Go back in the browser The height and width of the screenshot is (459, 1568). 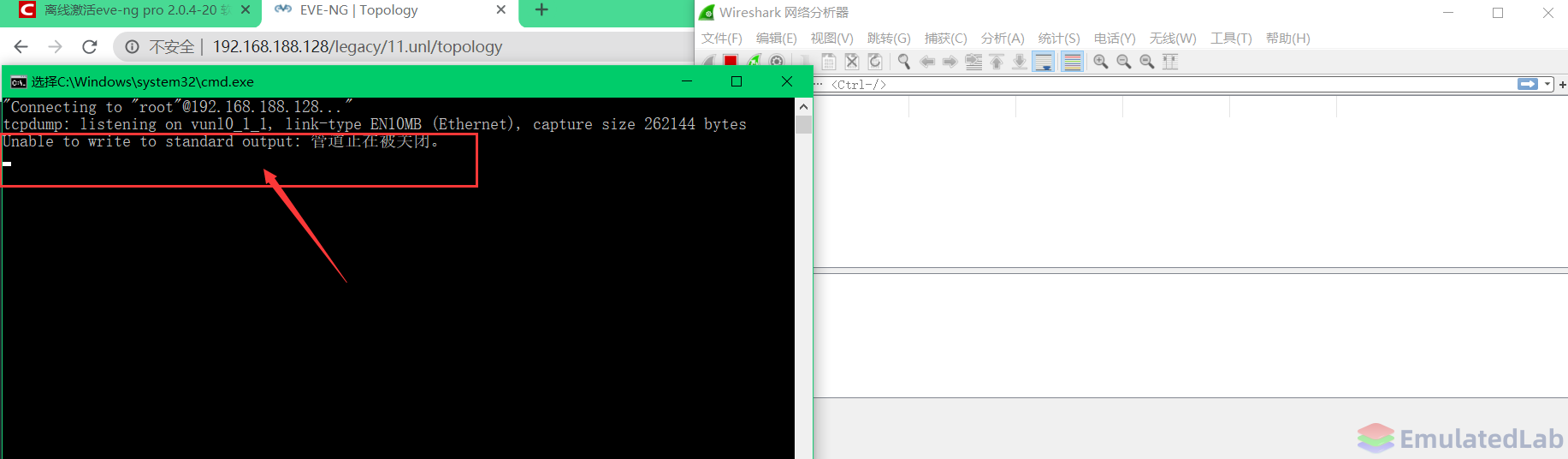[x=21, y=47]
